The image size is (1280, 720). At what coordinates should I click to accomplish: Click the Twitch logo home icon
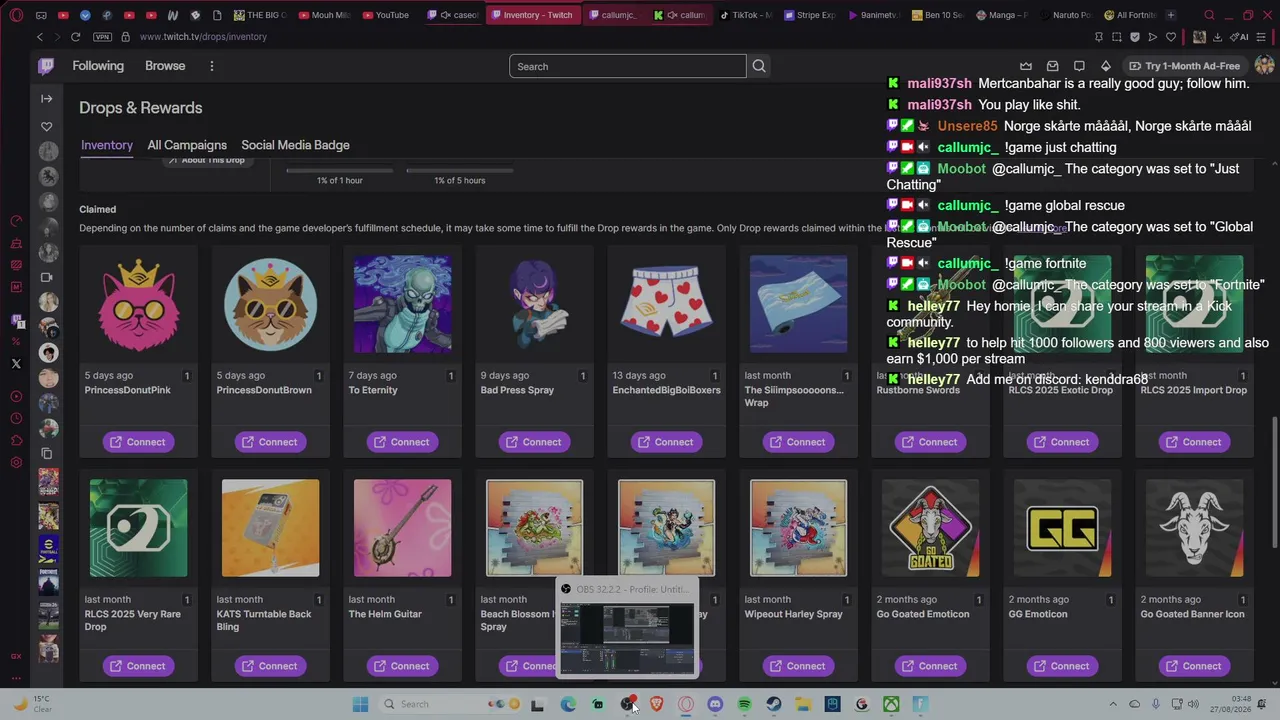point(46,66)
